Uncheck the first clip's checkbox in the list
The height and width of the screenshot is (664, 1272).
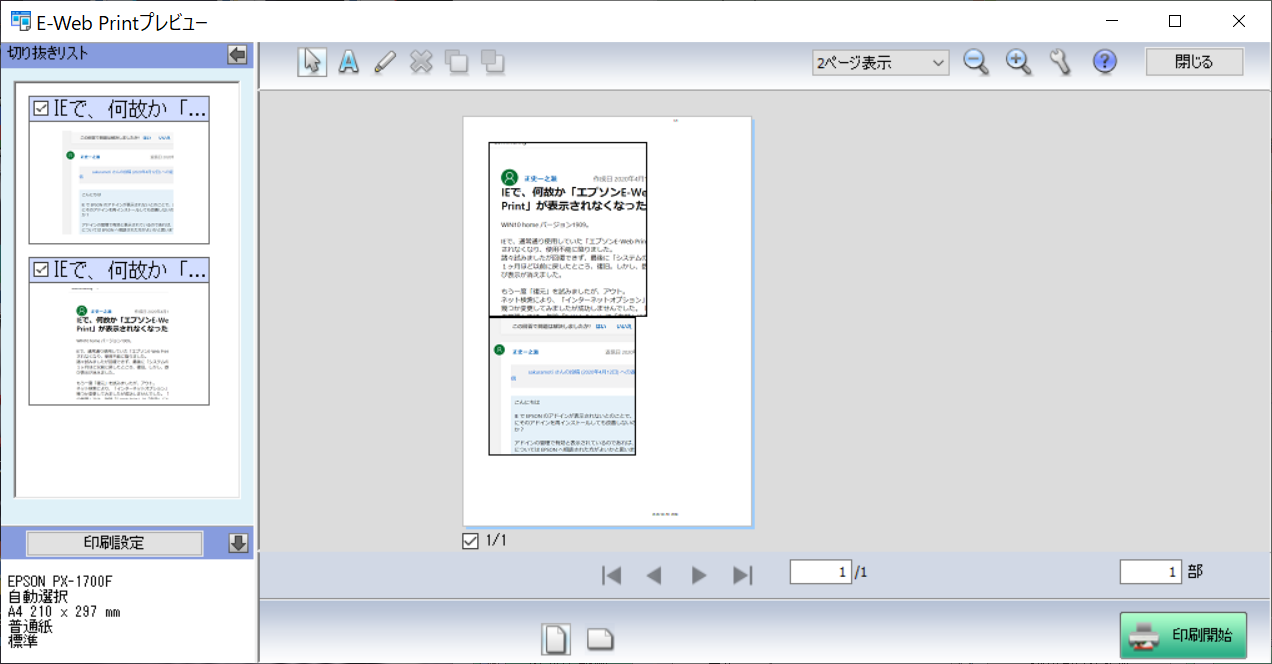click(x=41, y=109)
